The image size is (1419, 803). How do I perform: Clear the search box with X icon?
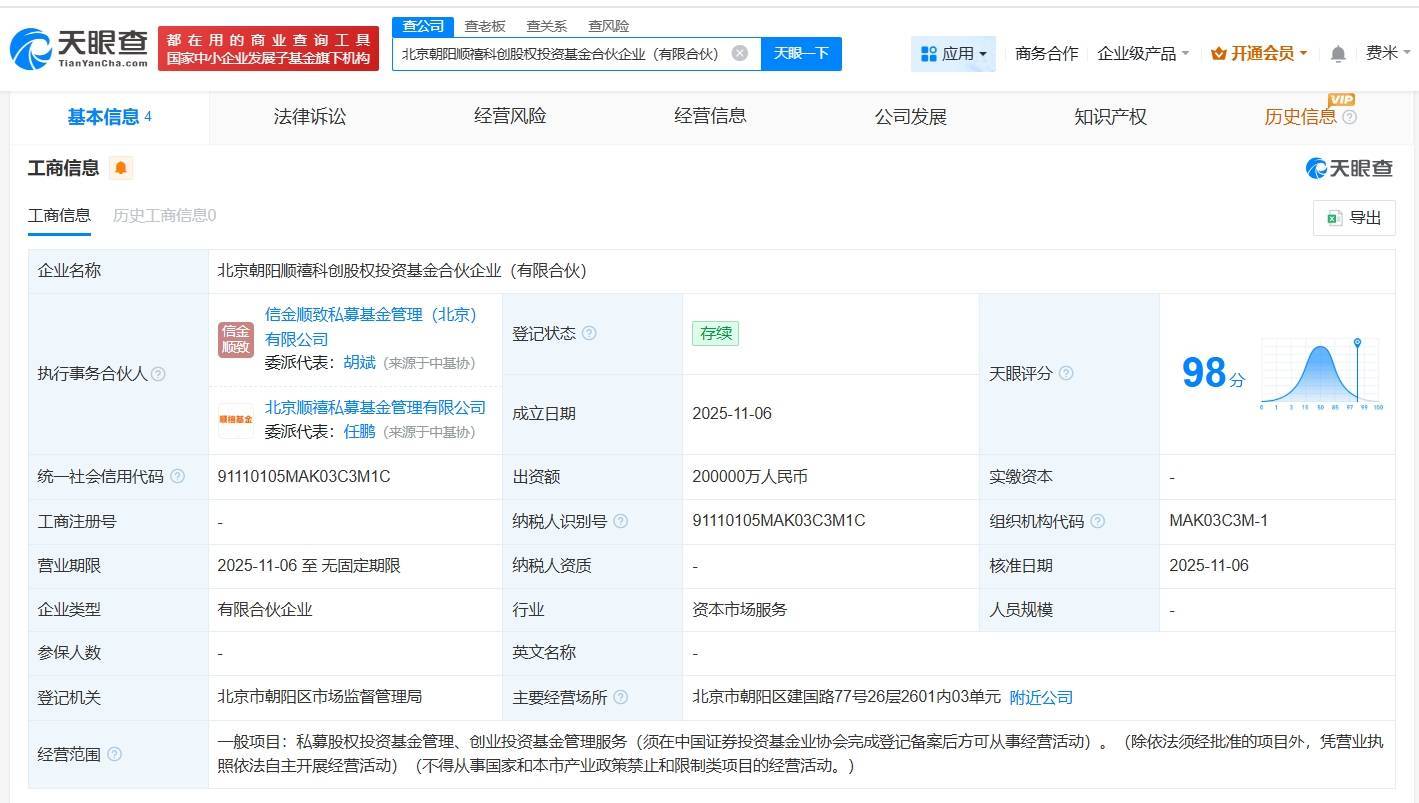[x=739, y=53]
